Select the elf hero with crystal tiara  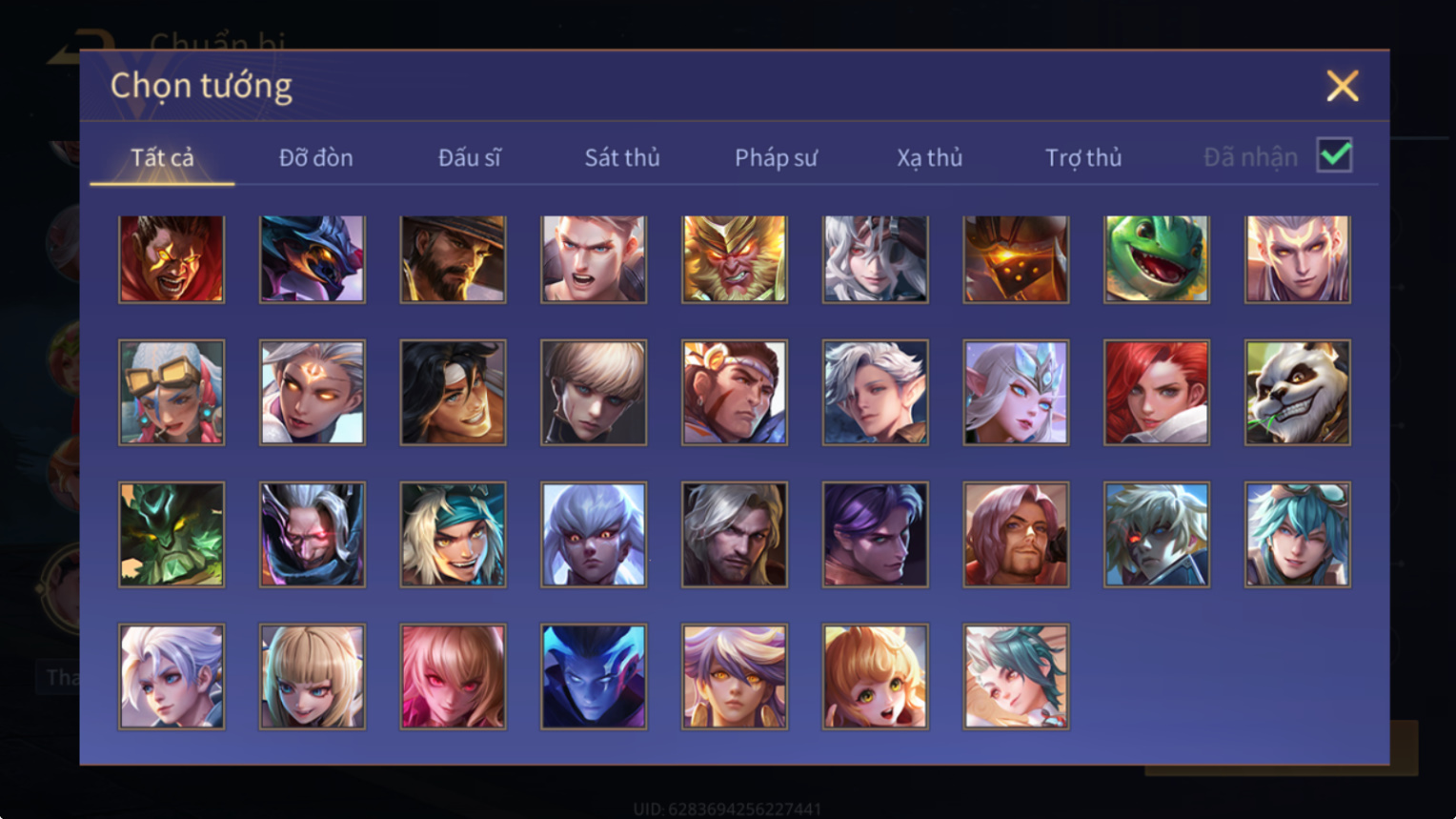[1016, 392]
